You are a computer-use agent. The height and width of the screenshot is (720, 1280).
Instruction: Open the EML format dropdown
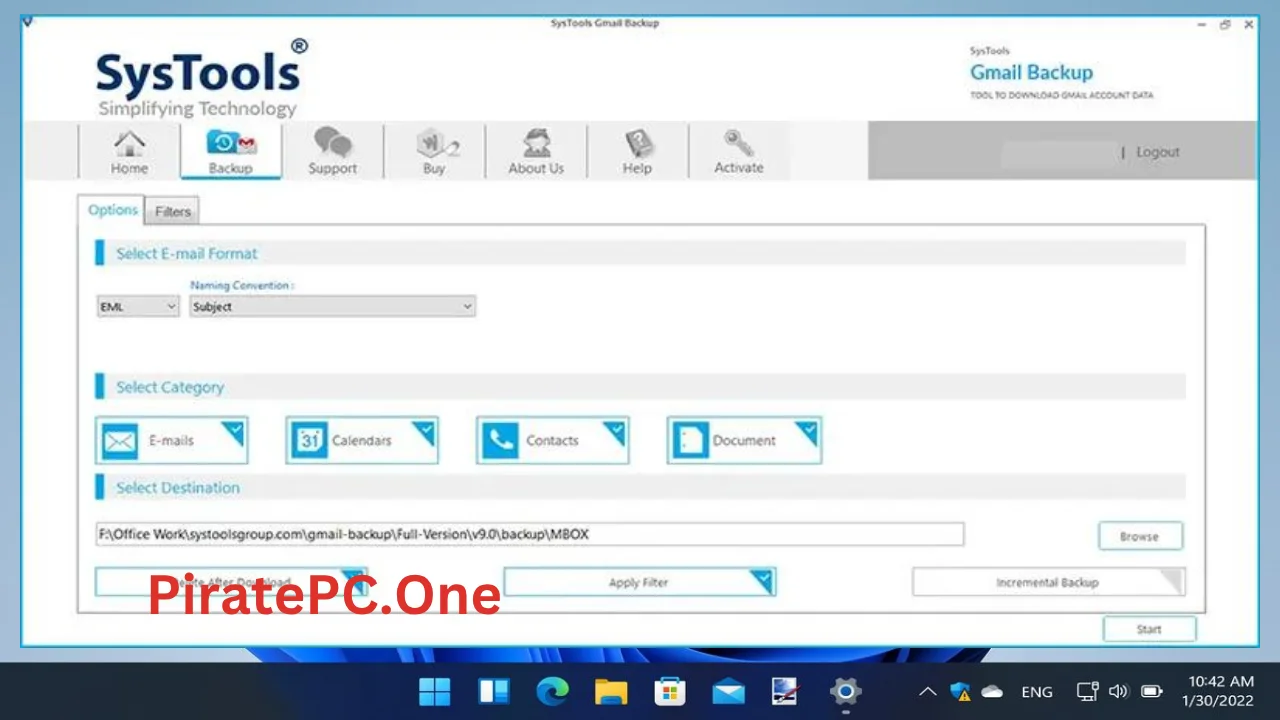137,307
